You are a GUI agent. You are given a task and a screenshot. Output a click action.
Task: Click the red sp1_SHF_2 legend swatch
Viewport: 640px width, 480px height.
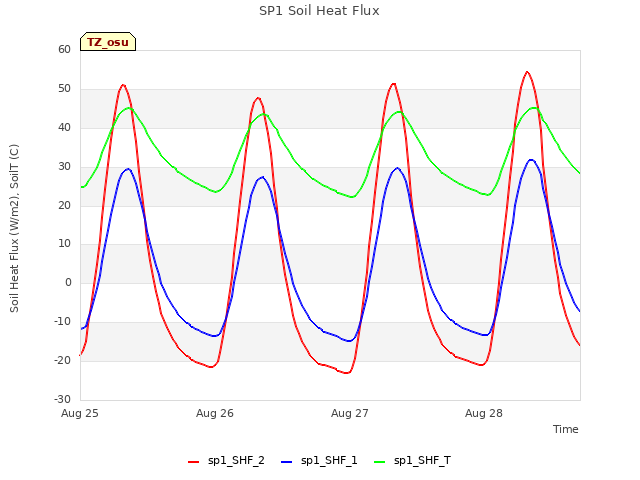pyautogui.click(x=193, y=462)
